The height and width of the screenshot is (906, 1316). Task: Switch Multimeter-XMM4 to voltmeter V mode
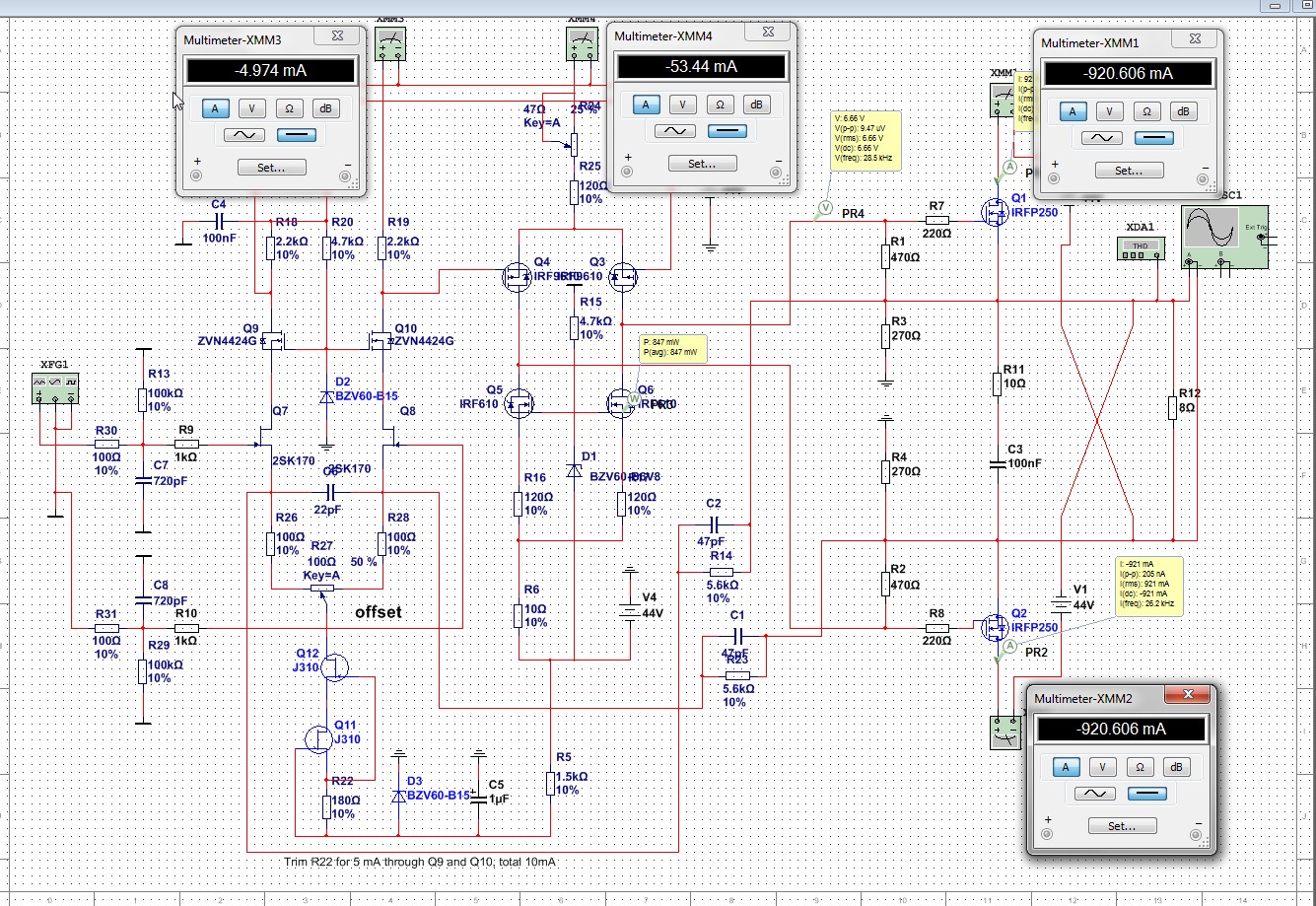(682, 104)
